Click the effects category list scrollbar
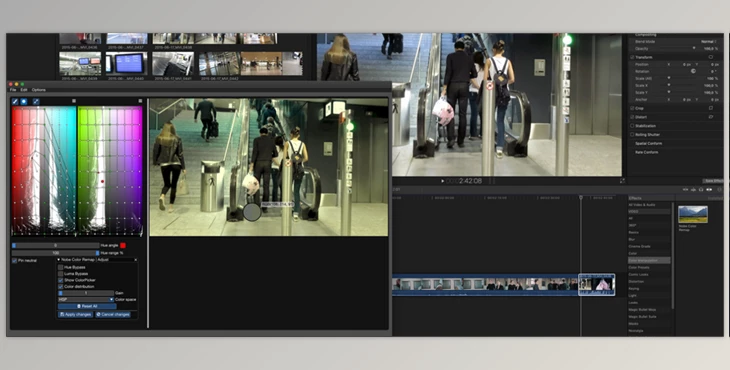The width and height of the screenshot is (730, 370). point(672,256)
